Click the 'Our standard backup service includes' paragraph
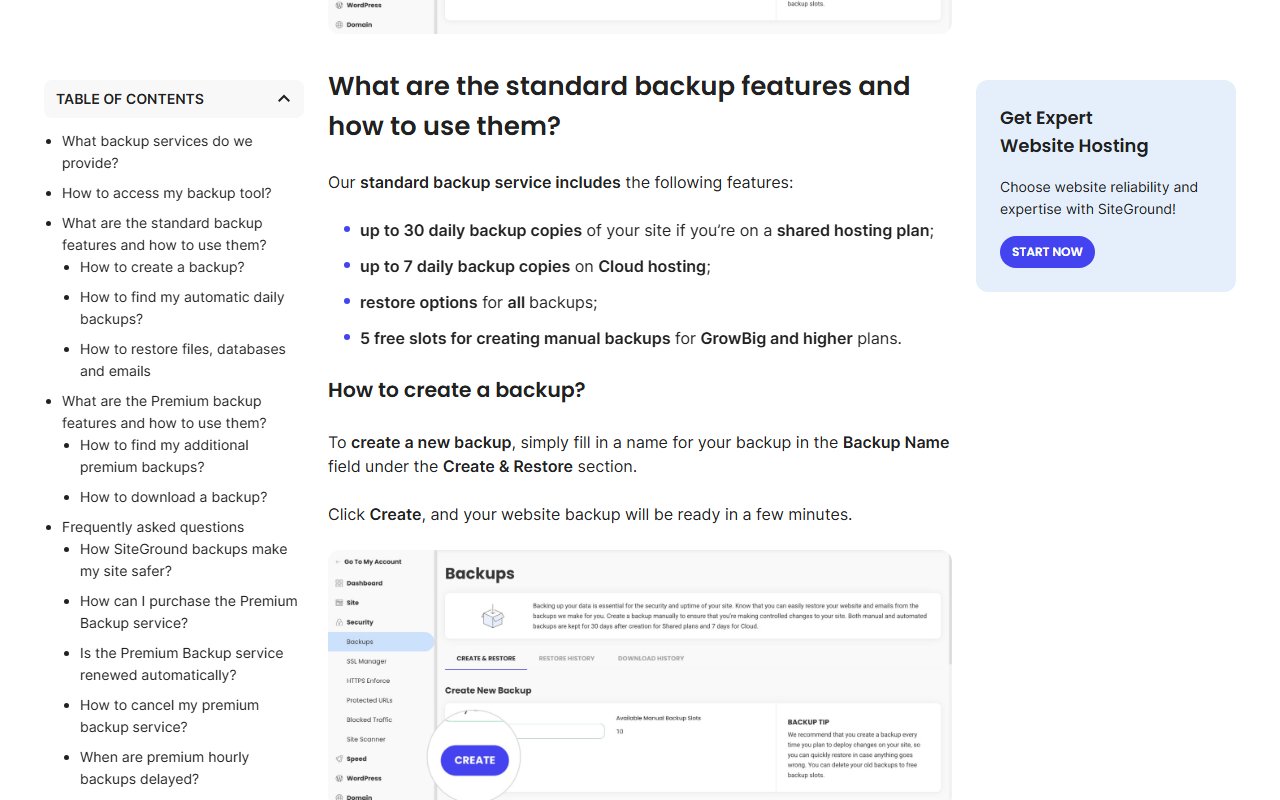Image resolution: width=1280 pixels, height=800 pixels. [x=560, y=182]
